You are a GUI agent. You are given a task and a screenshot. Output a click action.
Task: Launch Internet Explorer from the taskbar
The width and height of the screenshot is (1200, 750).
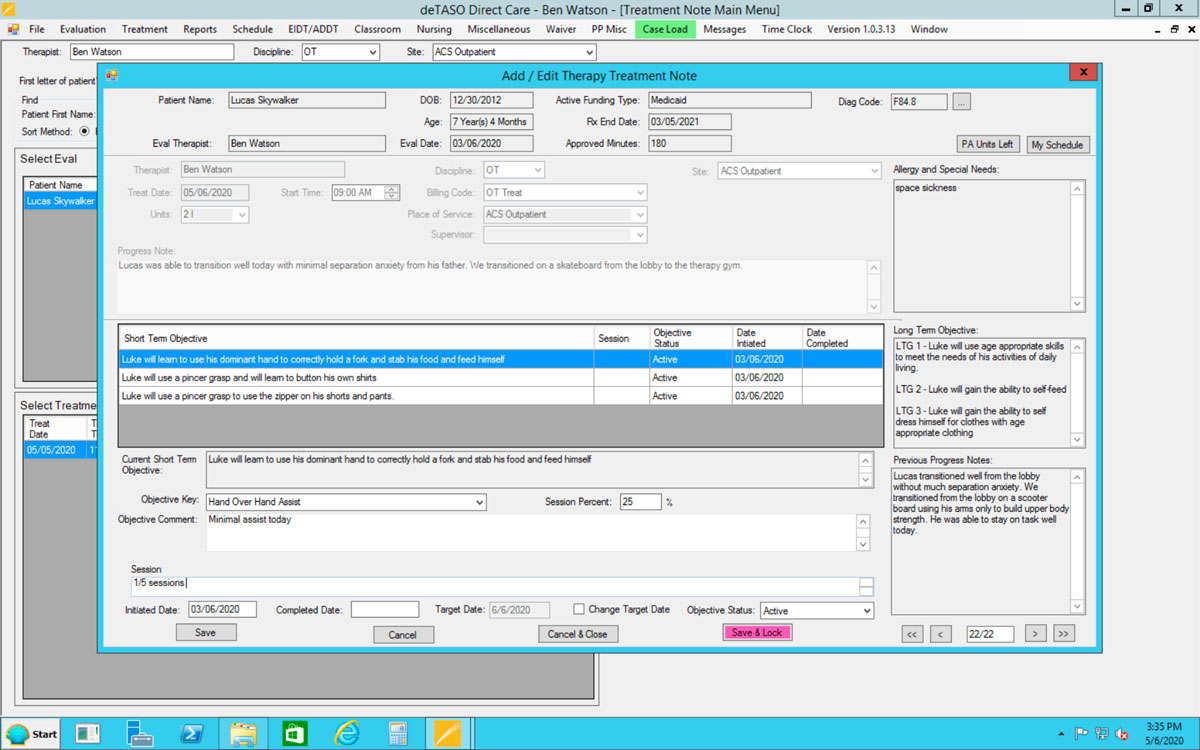coord(346,733)
